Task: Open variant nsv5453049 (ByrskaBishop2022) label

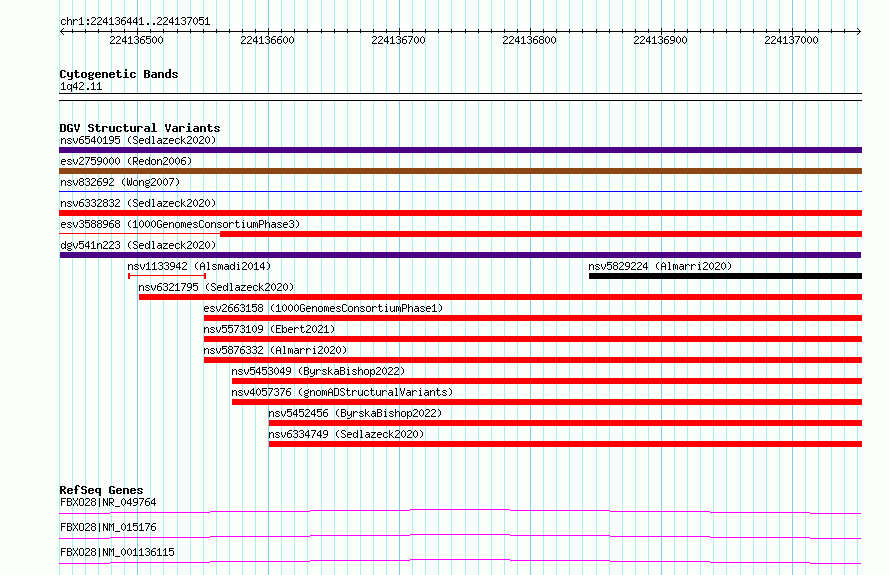Action: point(318,371)
